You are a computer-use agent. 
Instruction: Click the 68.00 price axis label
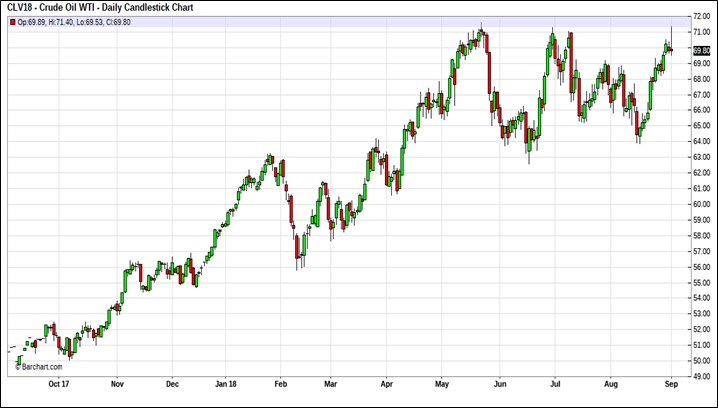click(702, 79)
